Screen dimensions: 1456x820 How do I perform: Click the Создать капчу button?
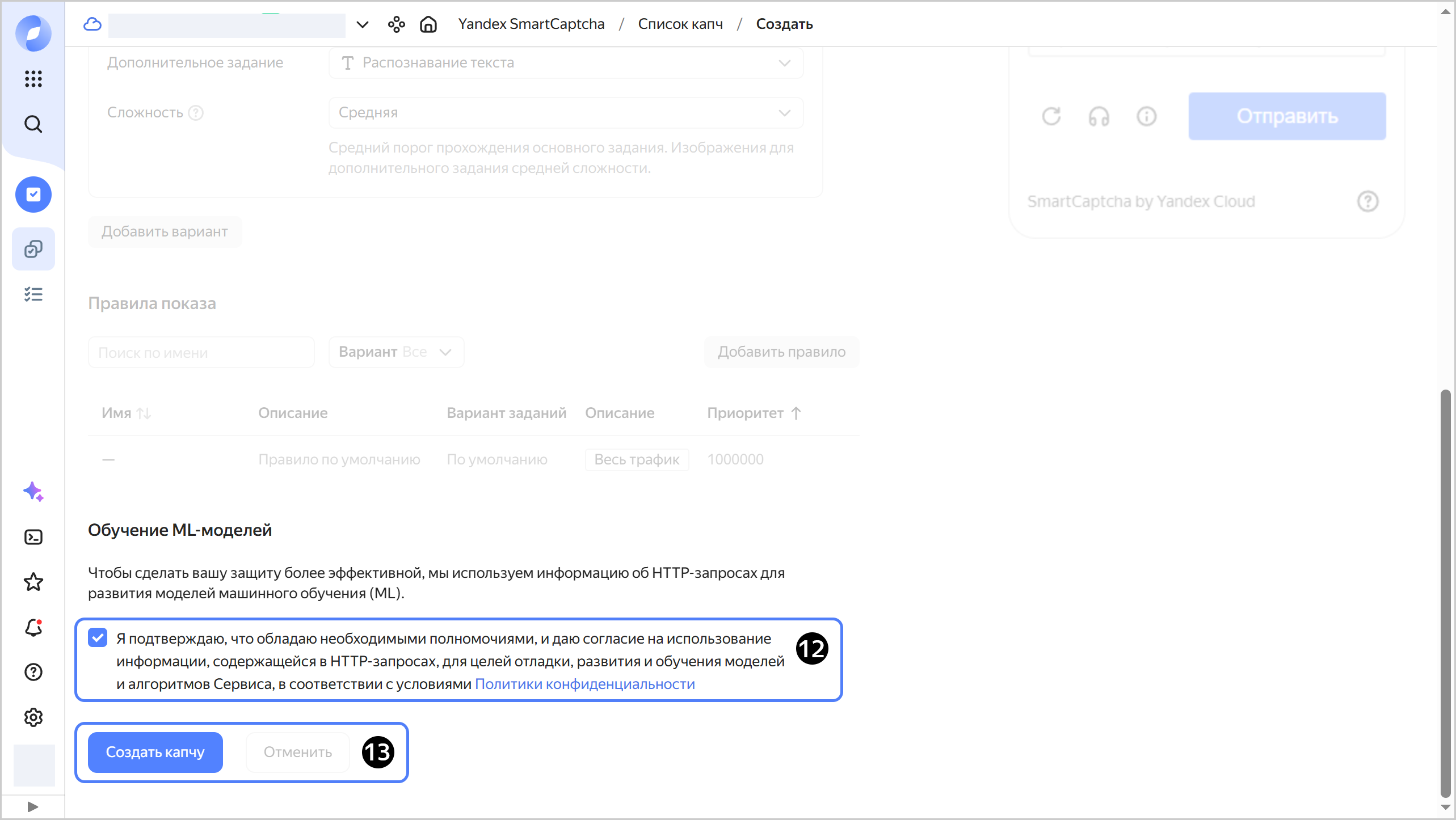[x=155, y=752]
